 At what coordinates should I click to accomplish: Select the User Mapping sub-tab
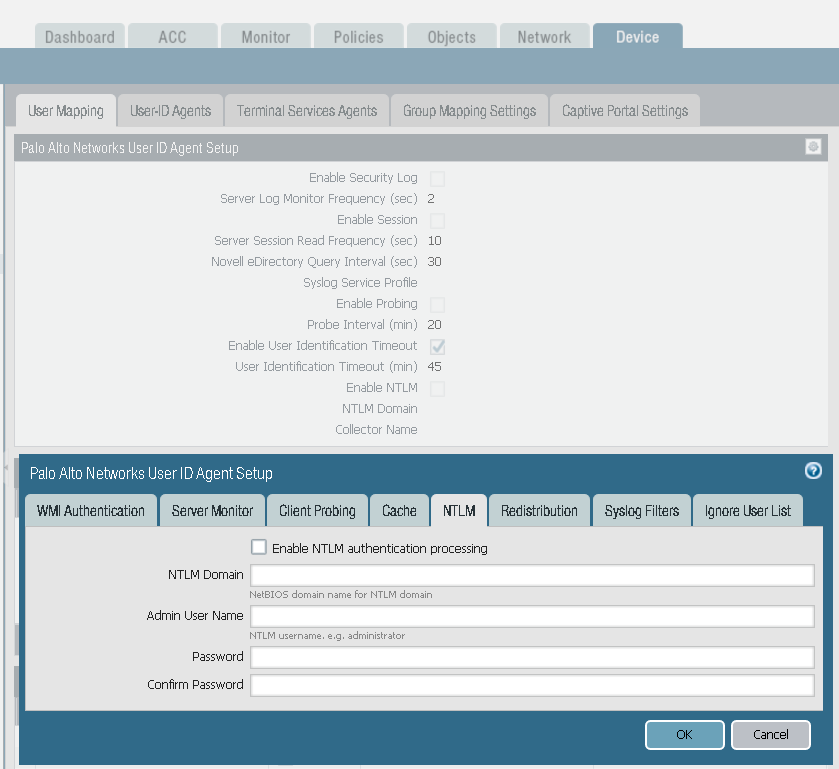[66, 111]
